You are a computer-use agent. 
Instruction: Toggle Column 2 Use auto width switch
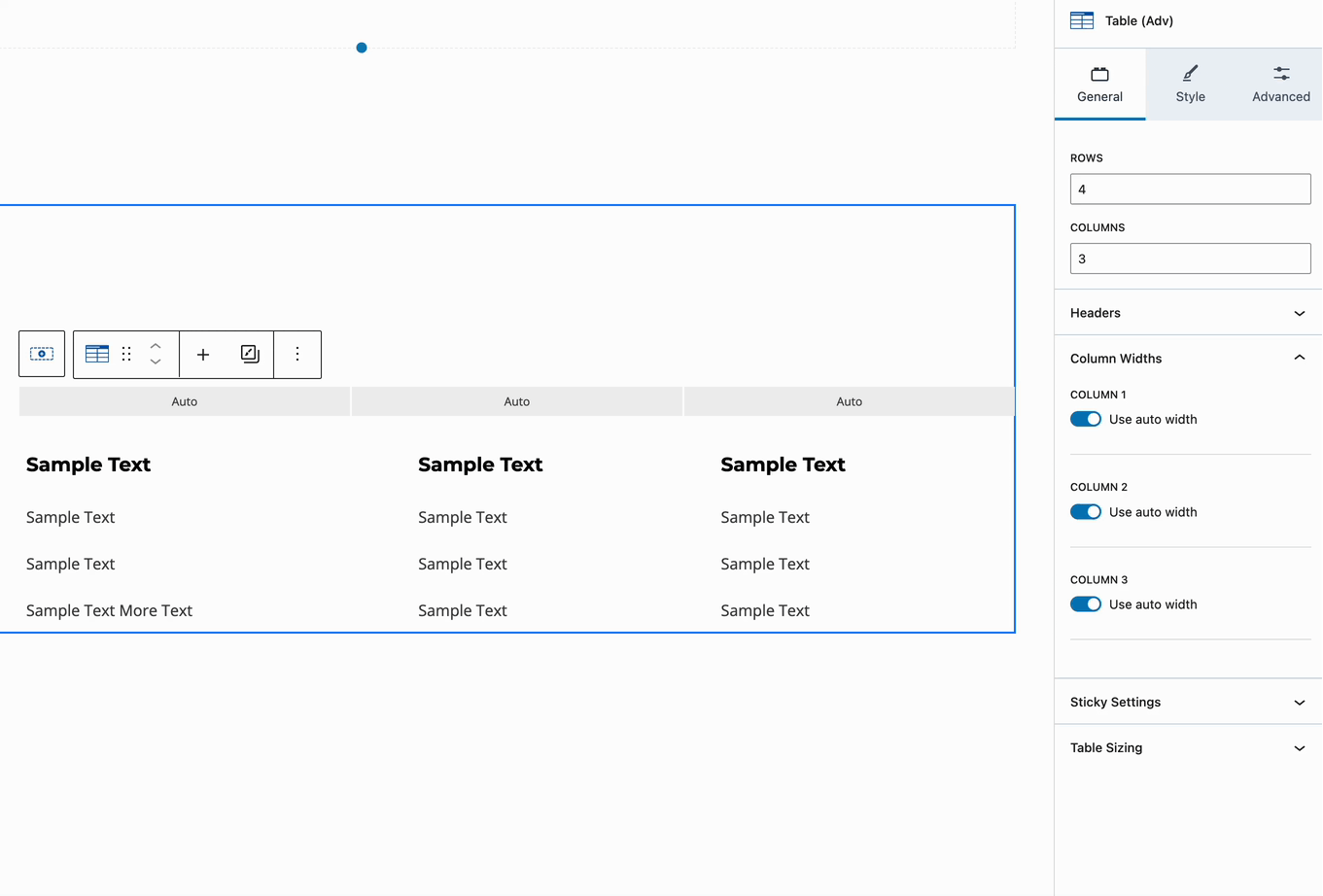point(1085,511)
